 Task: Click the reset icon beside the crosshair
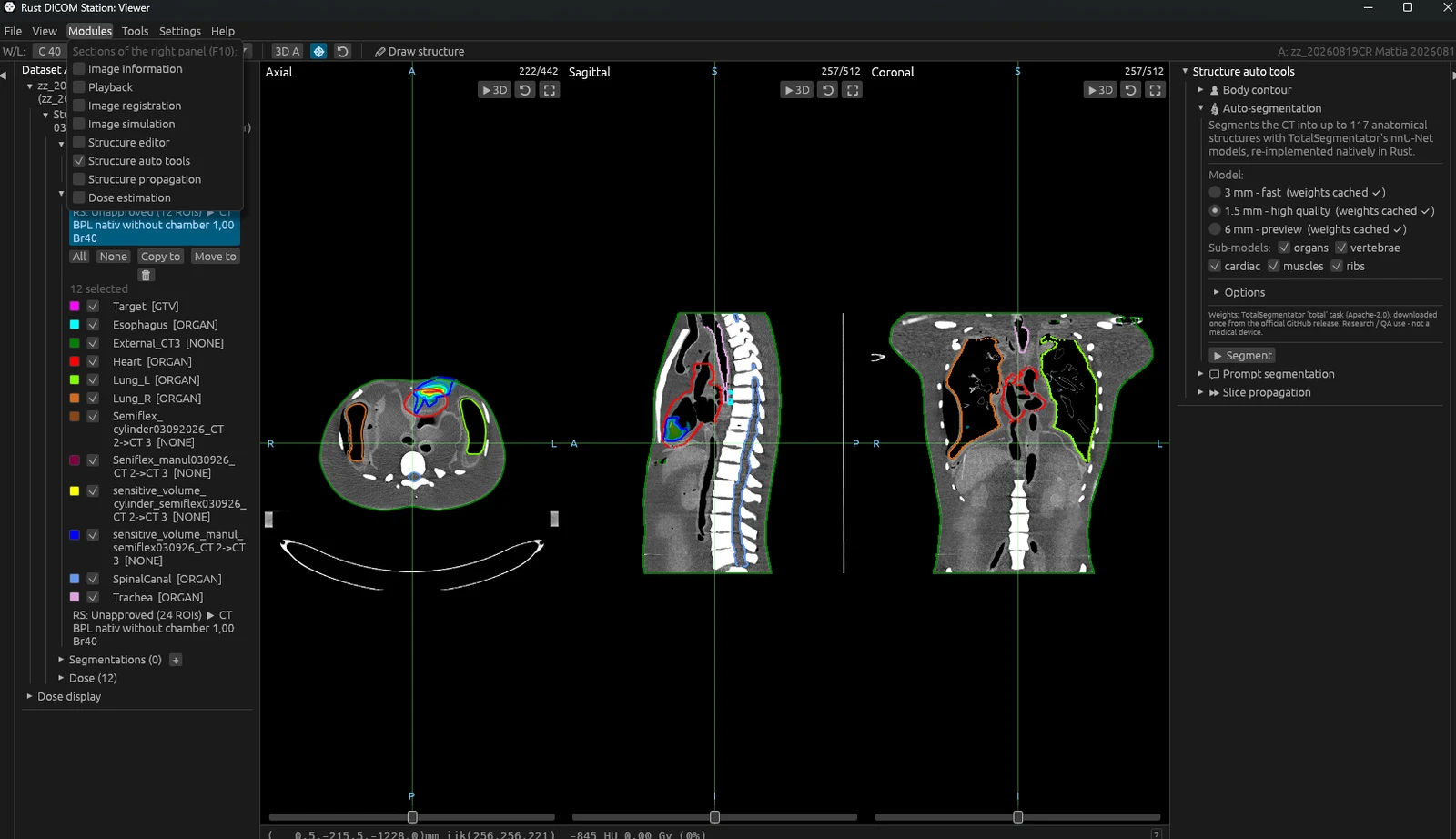342,52
